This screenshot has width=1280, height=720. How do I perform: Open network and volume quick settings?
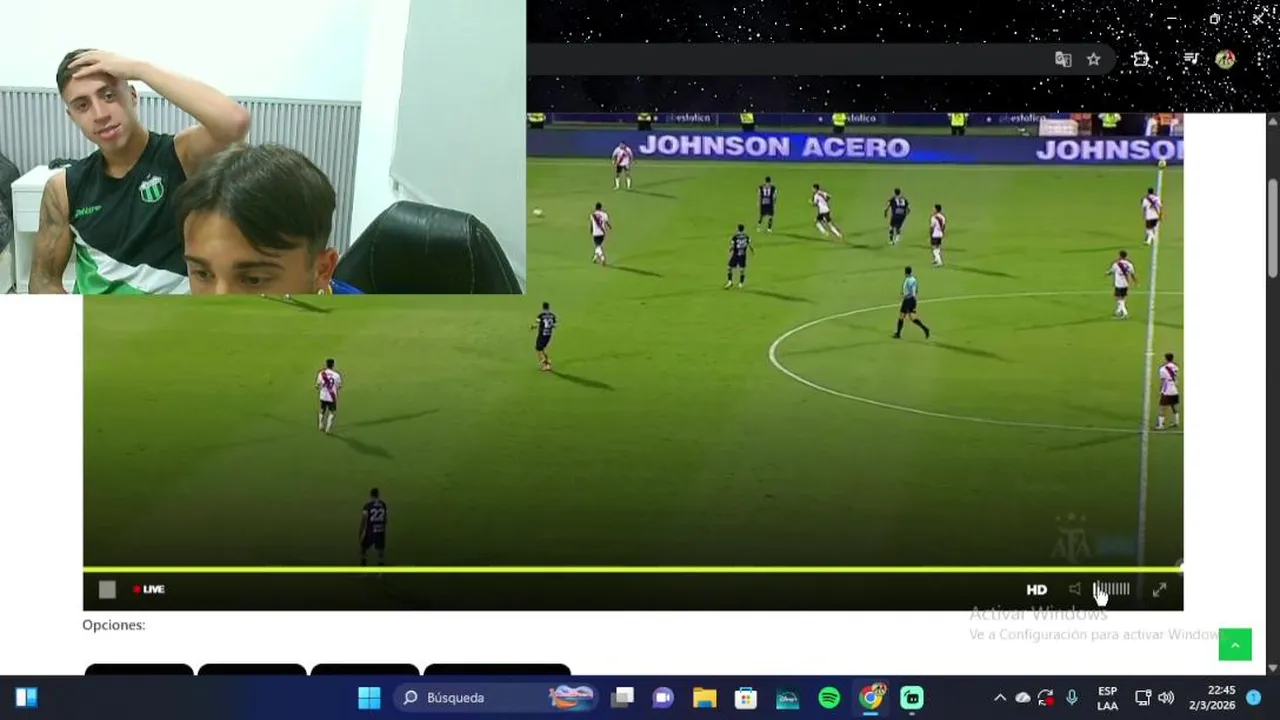(x=1154, y=698)
